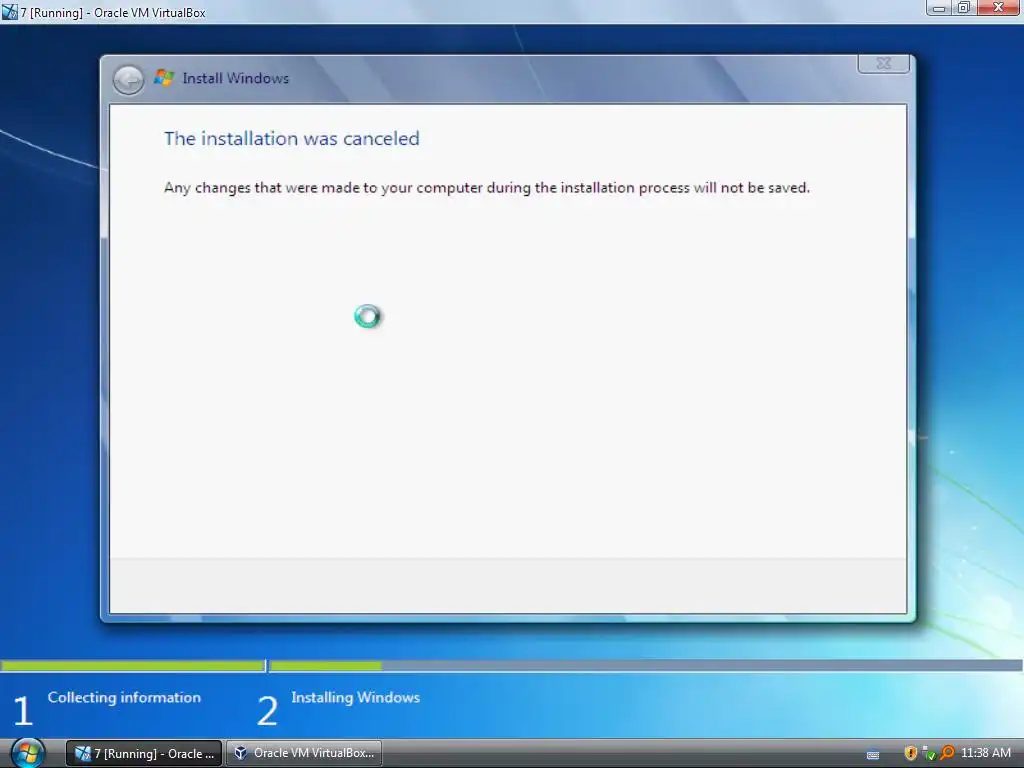Click the '7 [Running] - Oracle VM VirtualBox' title
The image size is (1024, 768).
coord(112,12)
